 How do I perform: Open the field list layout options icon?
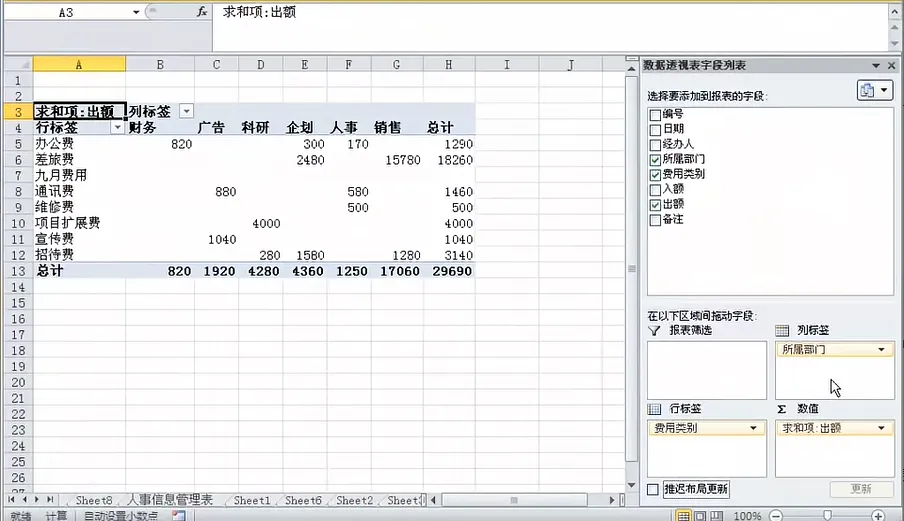coord(874,90)
